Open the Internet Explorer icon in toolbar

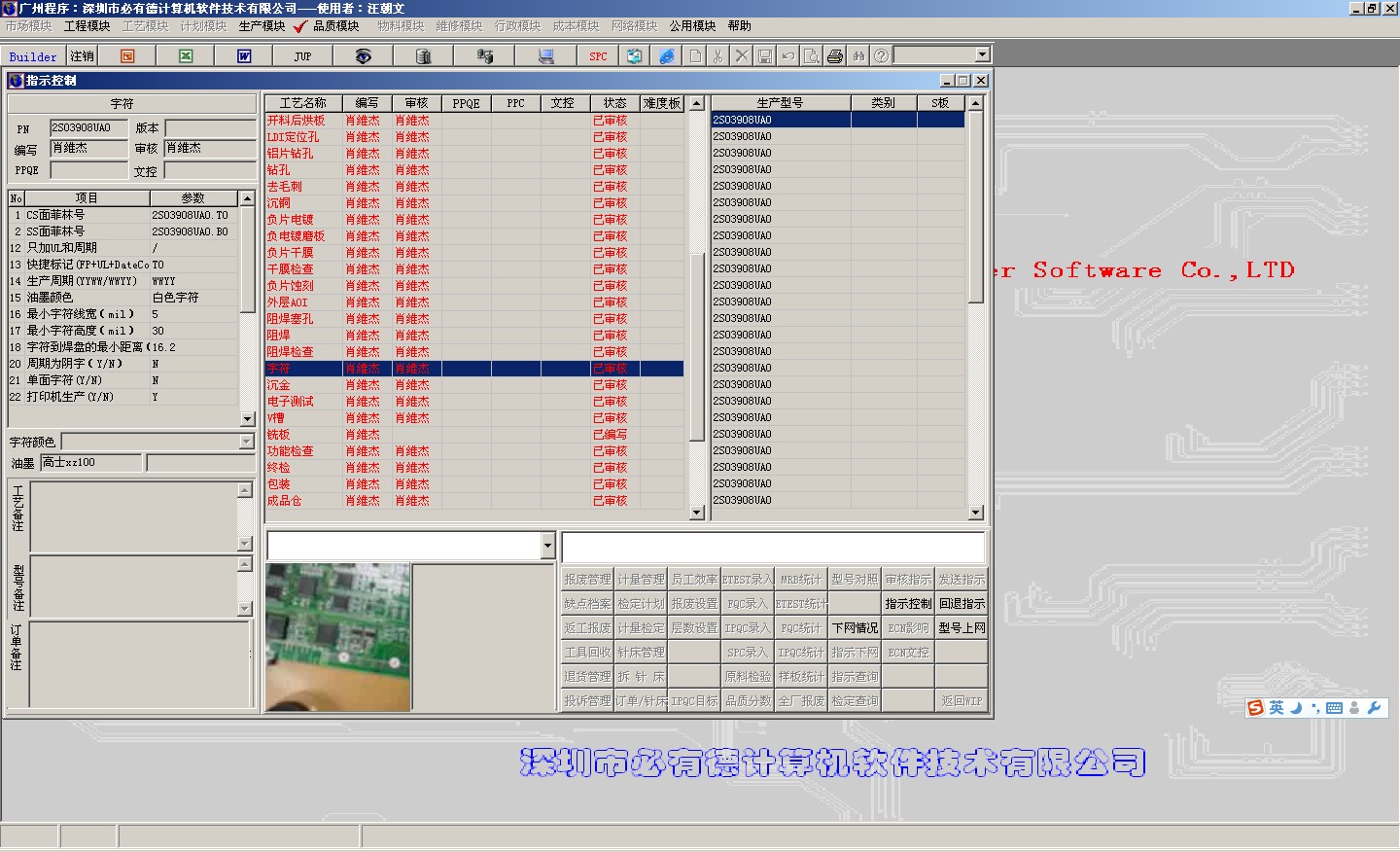667,56
